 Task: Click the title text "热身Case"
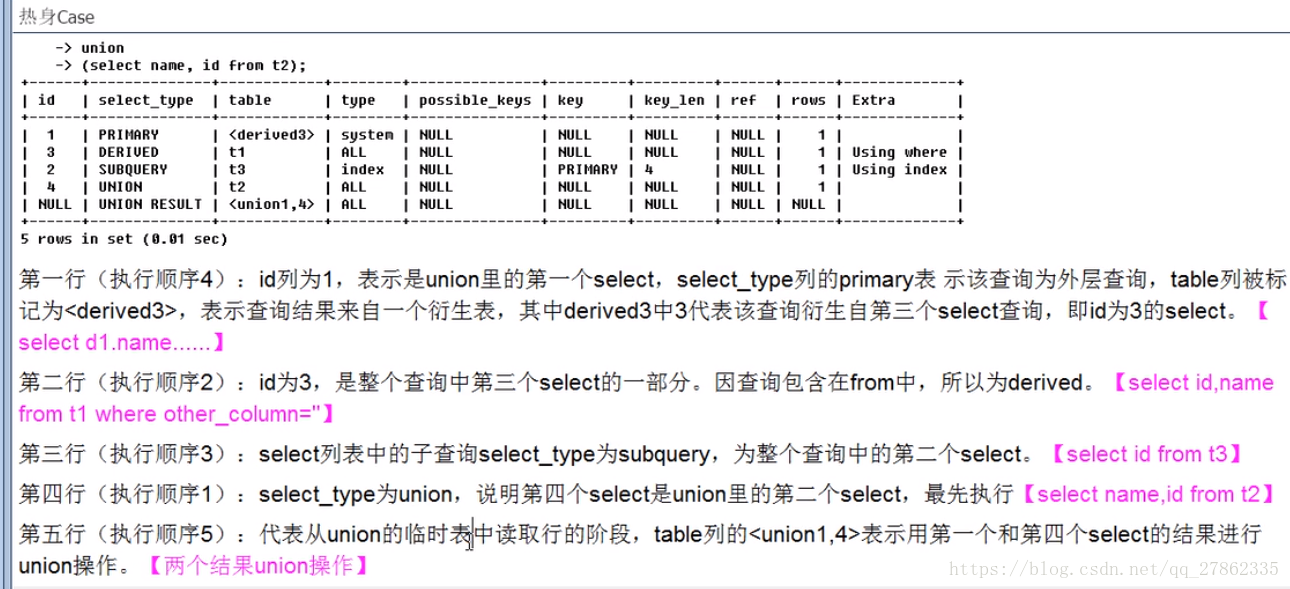[x=58, y=17]
